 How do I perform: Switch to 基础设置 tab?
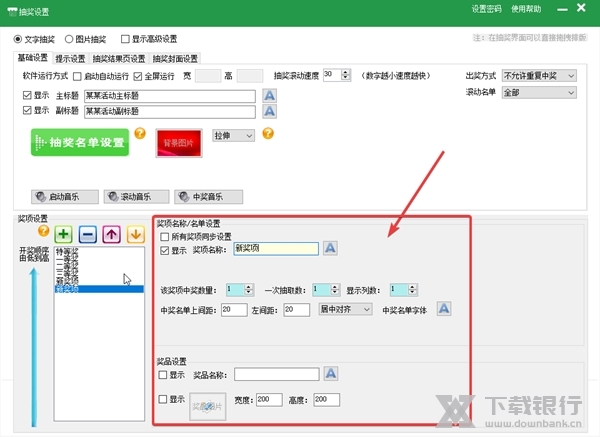coord(33,58)
